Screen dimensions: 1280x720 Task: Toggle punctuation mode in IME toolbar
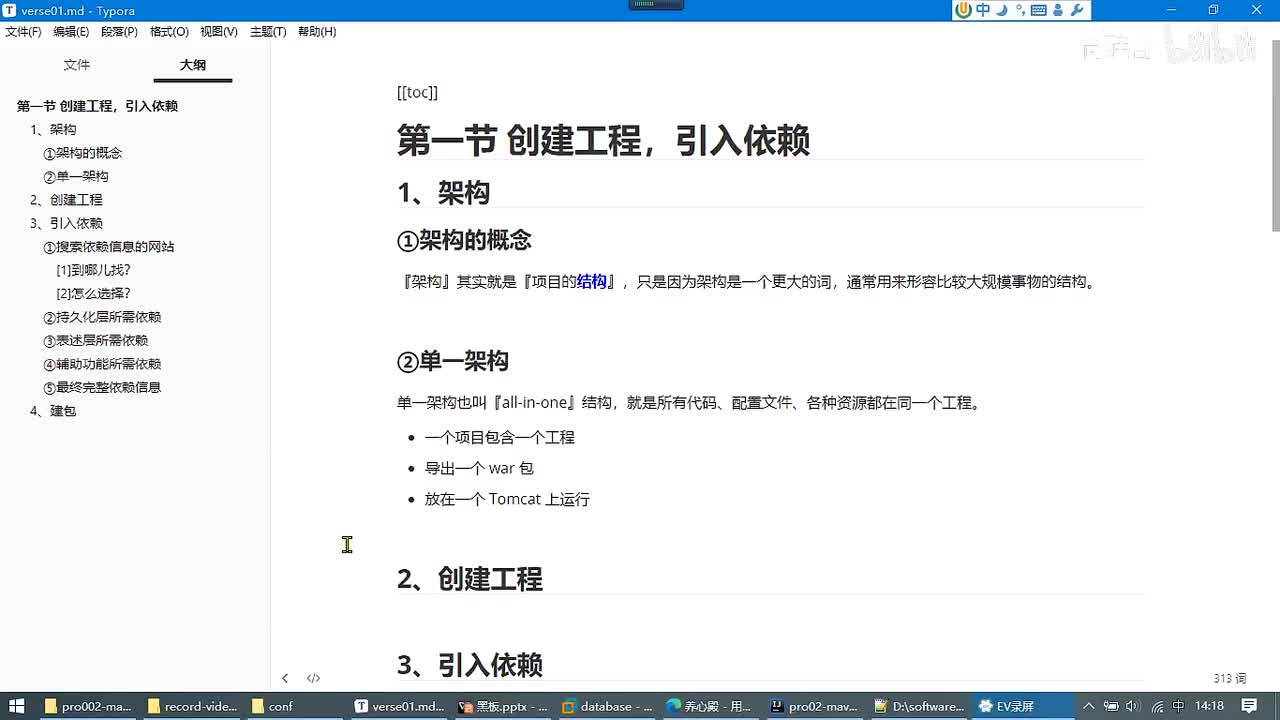point(1020,10)
